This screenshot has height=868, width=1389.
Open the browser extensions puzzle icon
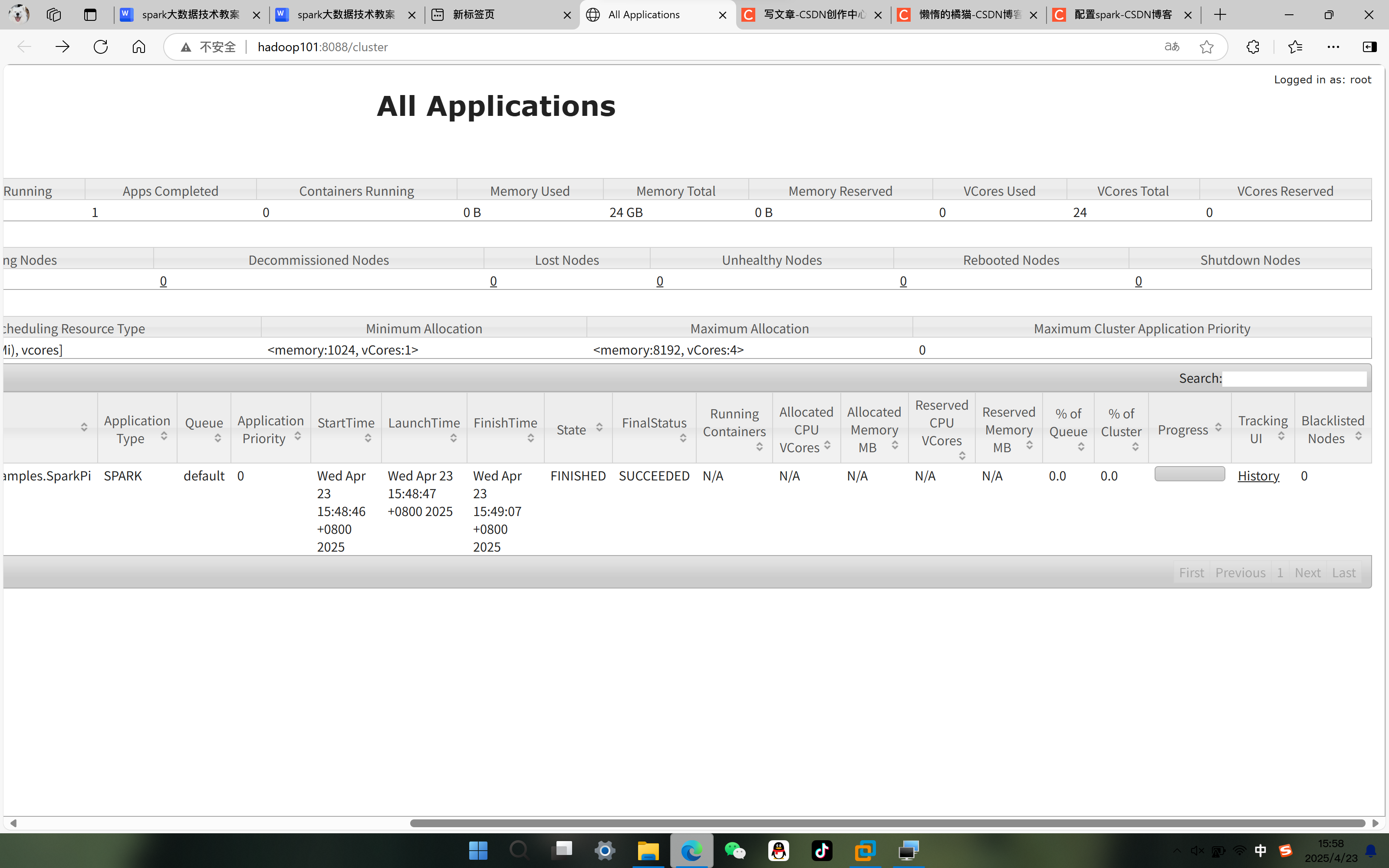pos(1252,47)
